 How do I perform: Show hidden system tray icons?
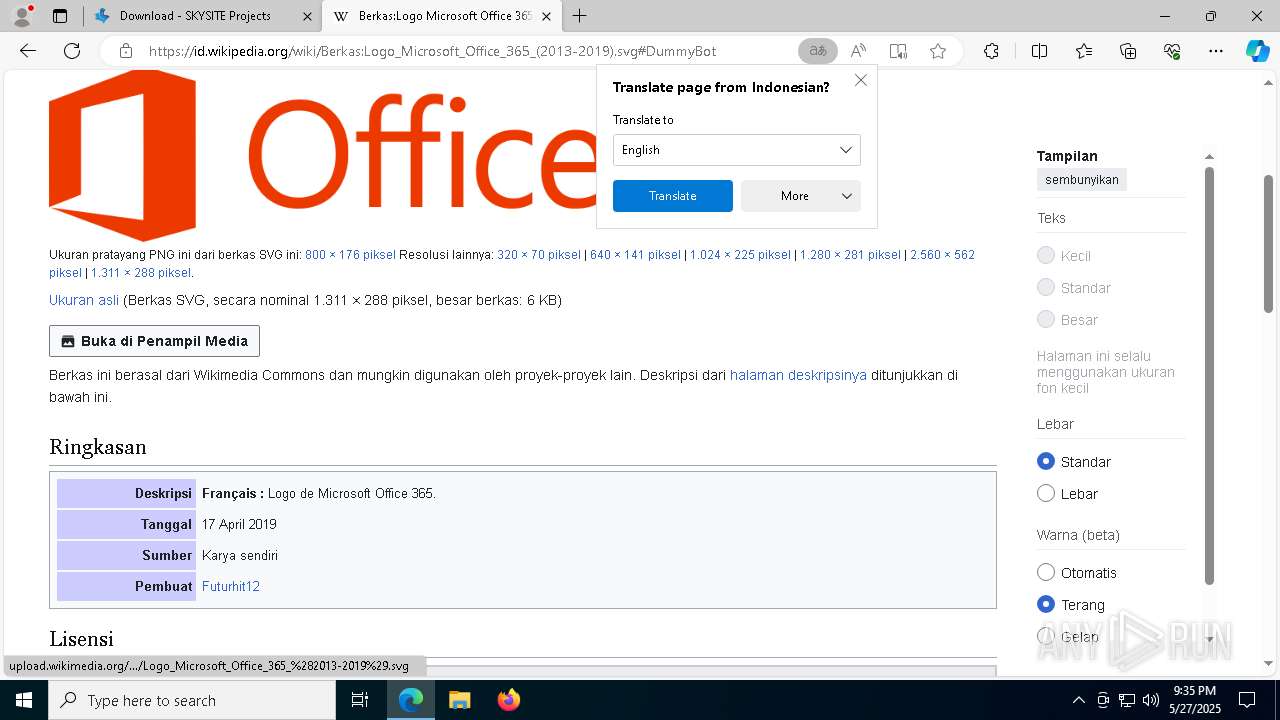coord(1078,700)
